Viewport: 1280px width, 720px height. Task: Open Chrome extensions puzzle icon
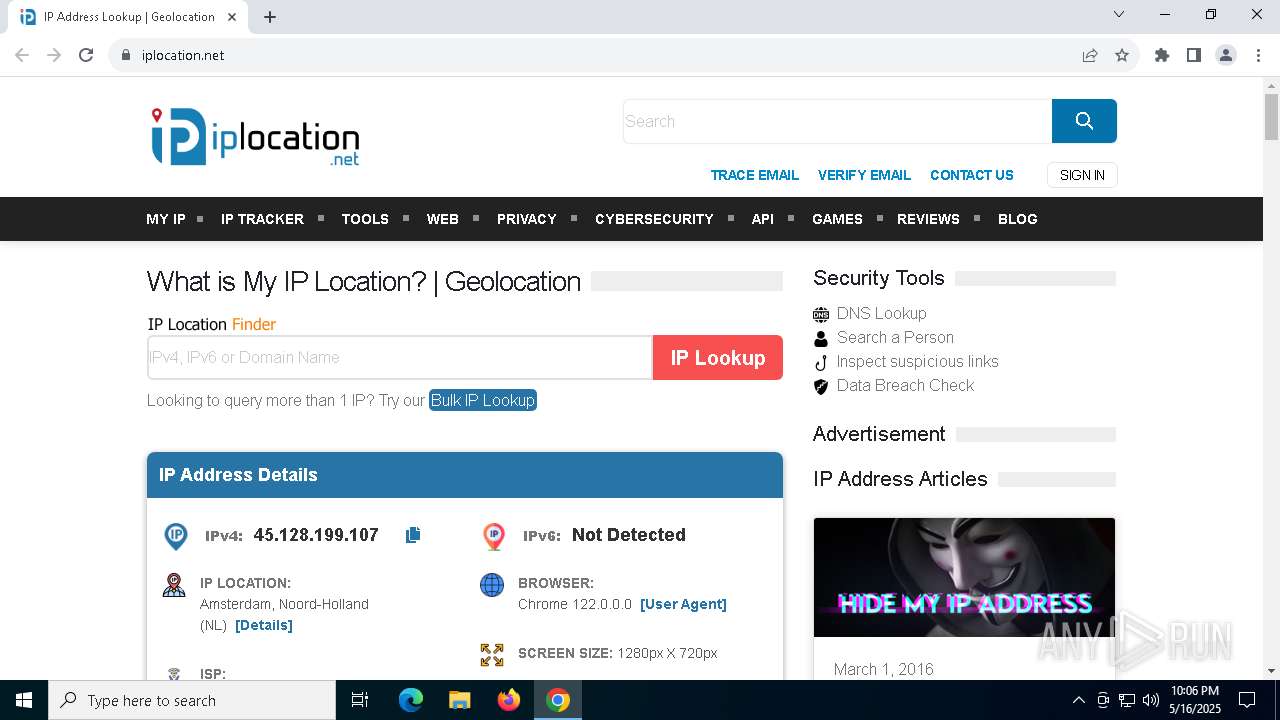[1162, 55]
